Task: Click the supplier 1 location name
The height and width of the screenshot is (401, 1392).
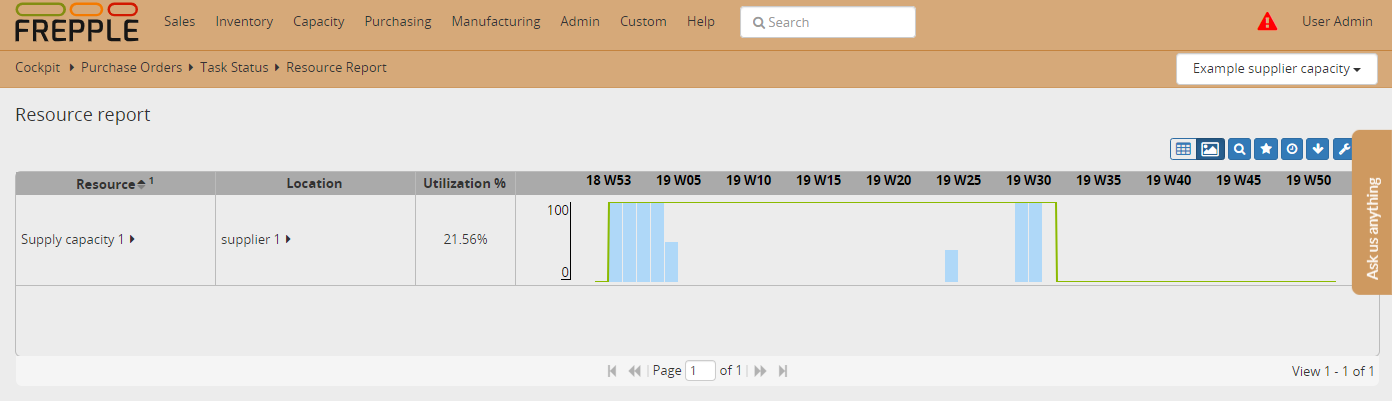Action: (251, 240)
